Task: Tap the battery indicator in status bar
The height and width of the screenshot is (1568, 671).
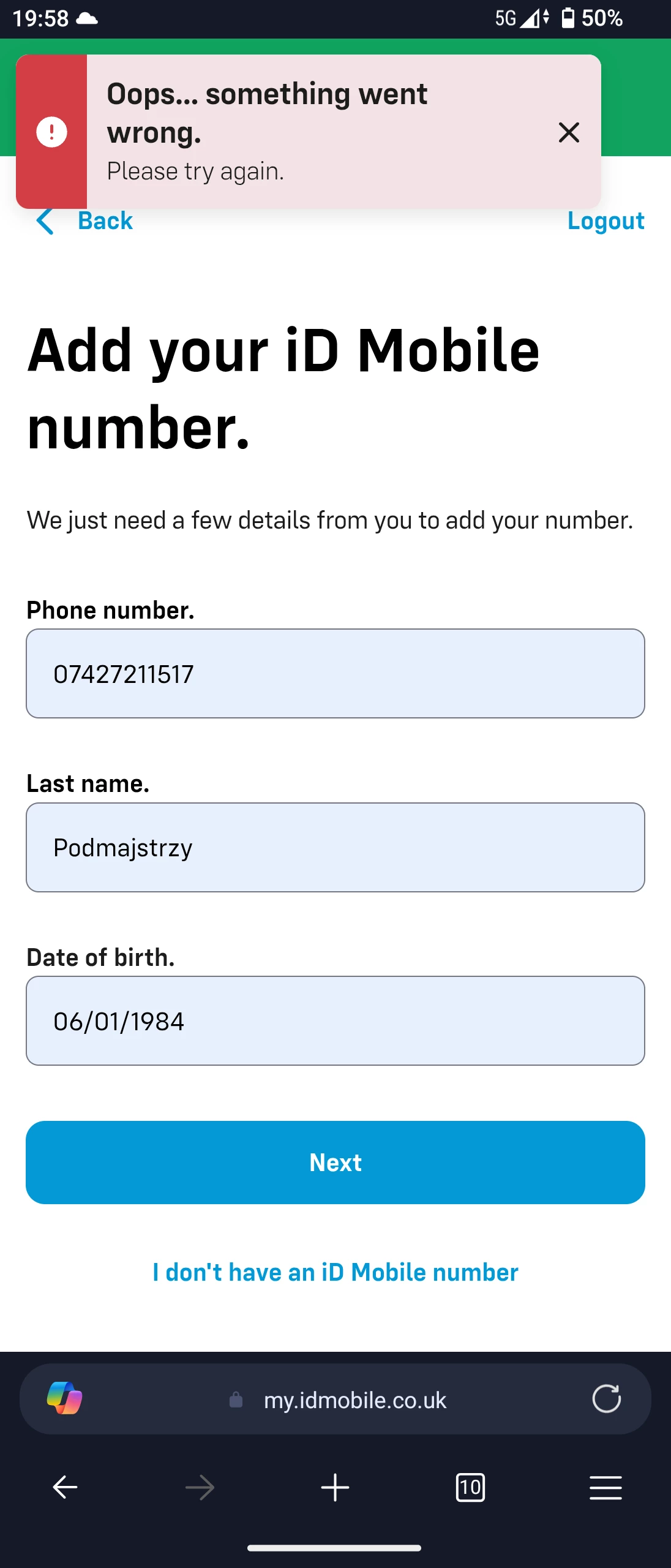Action: [x=568, y=18]
